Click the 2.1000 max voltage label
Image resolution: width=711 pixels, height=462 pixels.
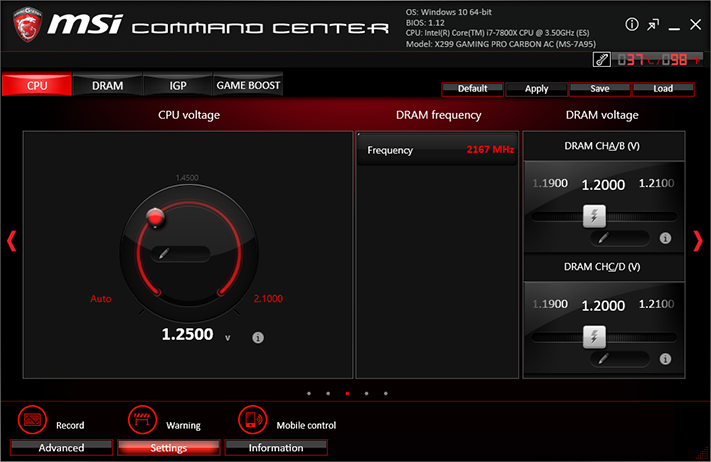[x=268, y=299]
